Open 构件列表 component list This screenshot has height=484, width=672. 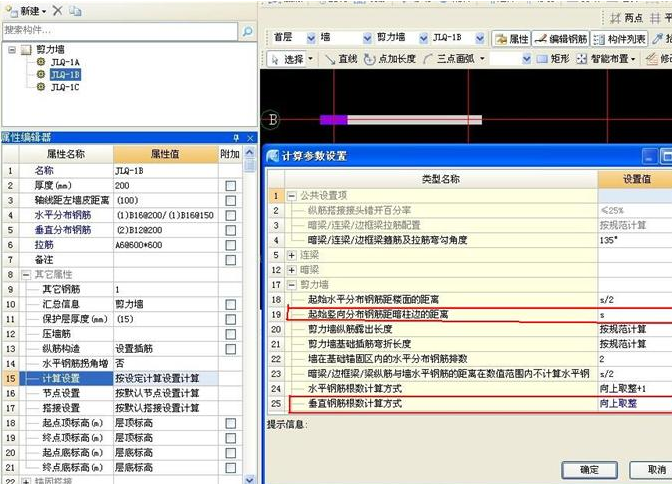pyautogui.click(x=620, y=38)
